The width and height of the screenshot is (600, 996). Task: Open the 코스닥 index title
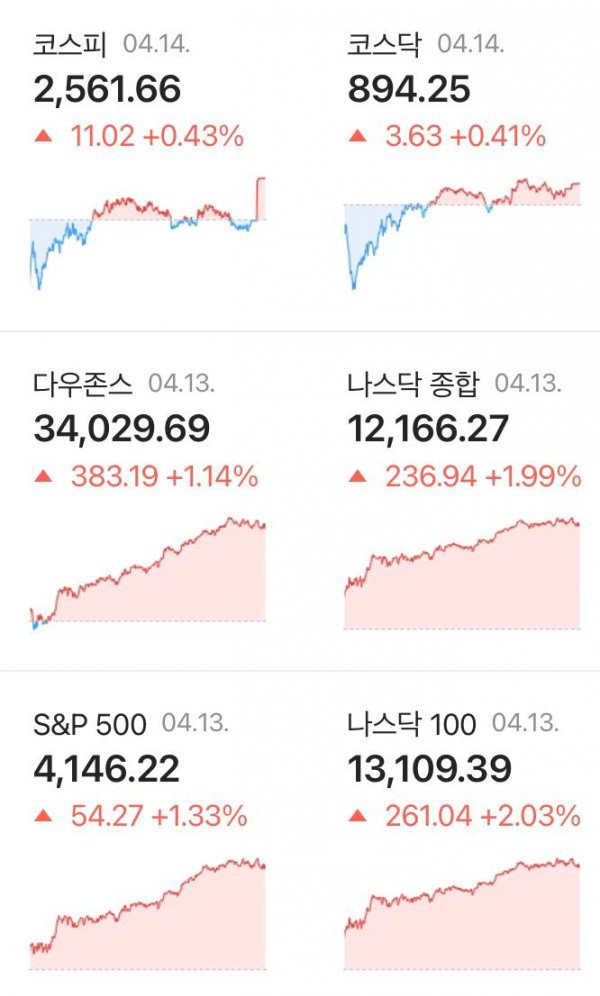pyautogui.click(x=383, y=44)
